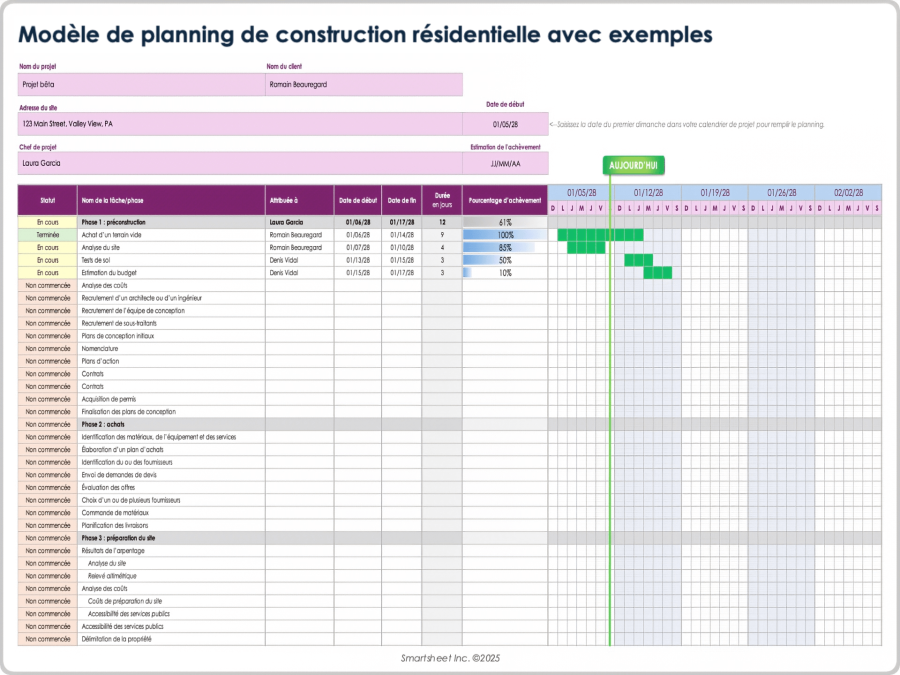Select "Recrutement d'un architecte ou d'un ingénieur"
Viewport: 900px width, 675px height.
click(142, 298)
